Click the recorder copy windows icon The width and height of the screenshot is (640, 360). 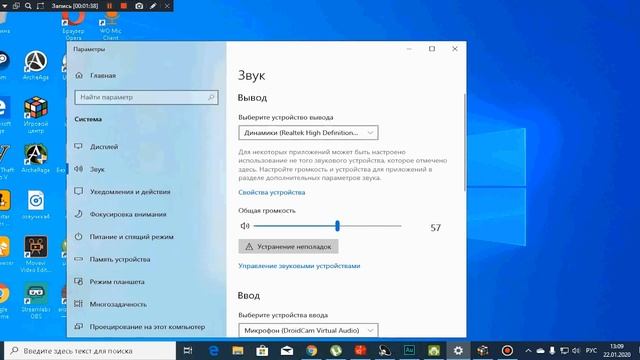click(16, 6)
